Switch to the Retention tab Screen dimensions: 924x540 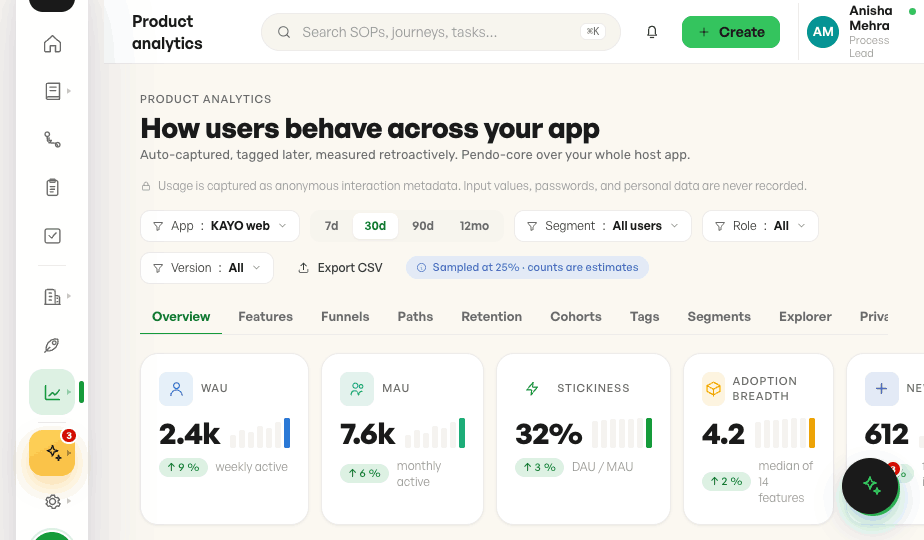[x=491, y=317]
